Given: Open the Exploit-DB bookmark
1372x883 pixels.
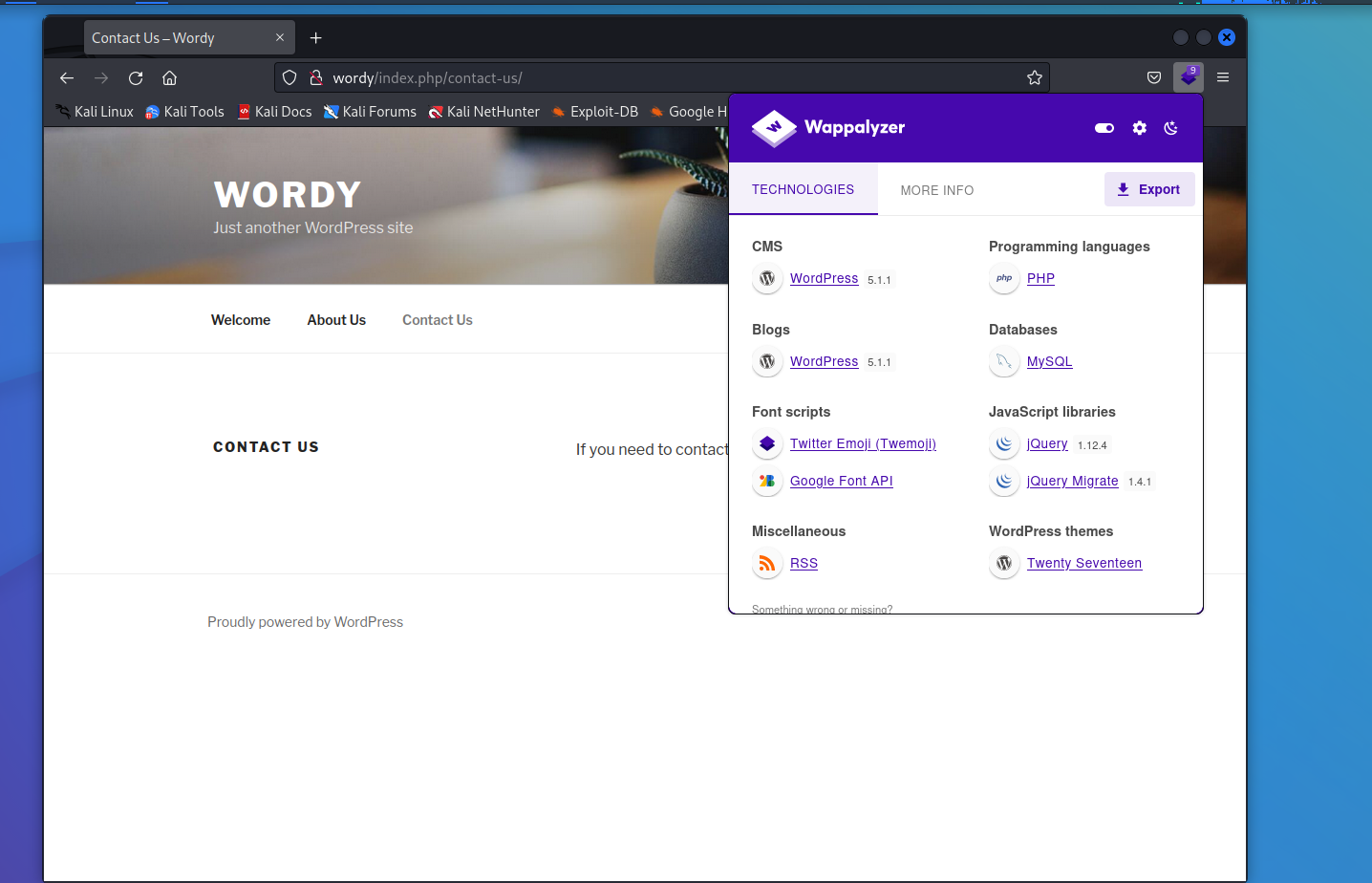Looking at the screenshot, I should point(594,112).
